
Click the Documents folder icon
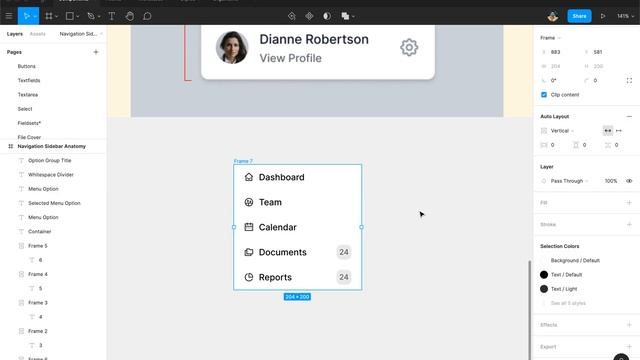coord(249,252)
